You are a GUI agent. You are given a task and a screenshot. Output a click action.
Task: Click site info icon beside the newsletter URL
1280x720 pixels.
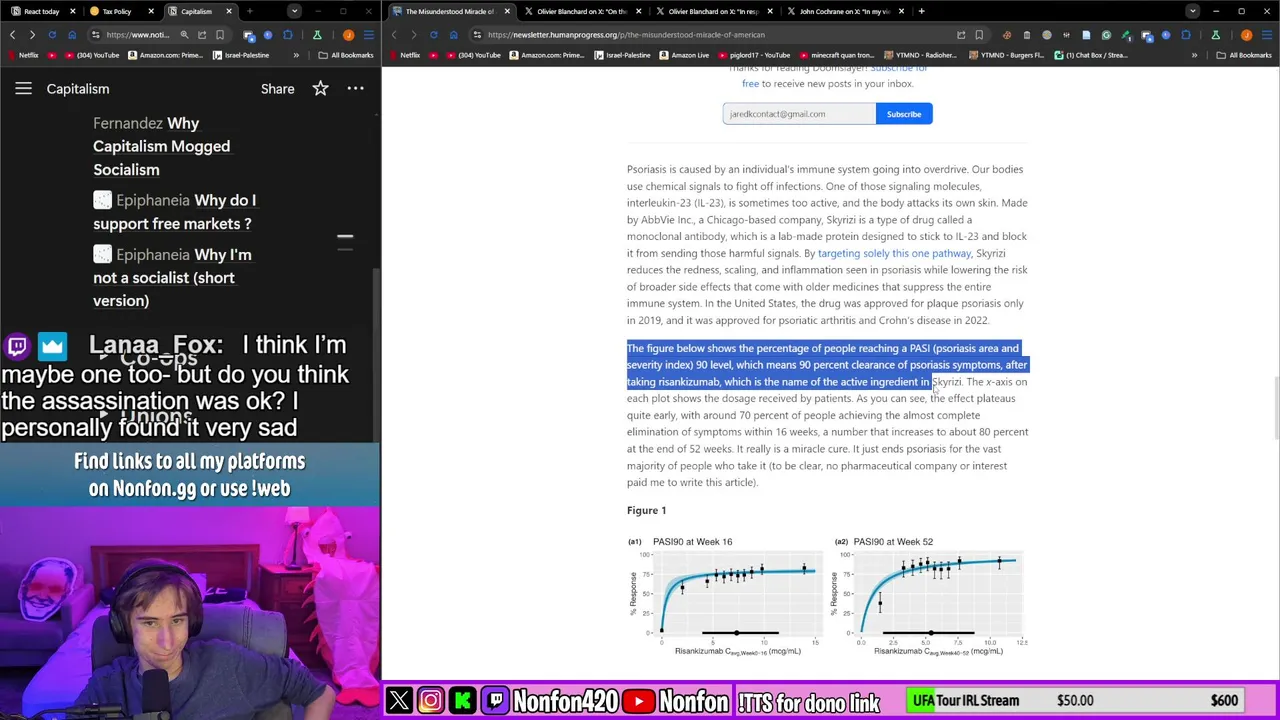[477, 35]
